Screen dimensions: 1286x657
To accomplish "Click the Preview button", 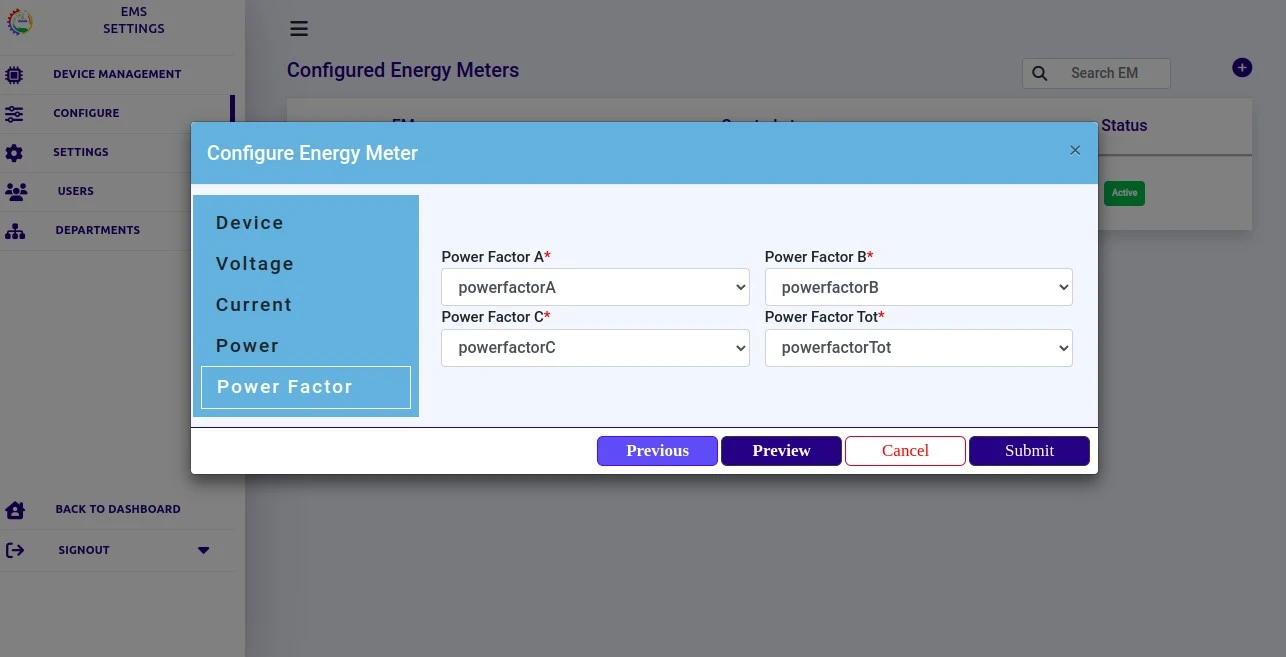I will point(781,451).
